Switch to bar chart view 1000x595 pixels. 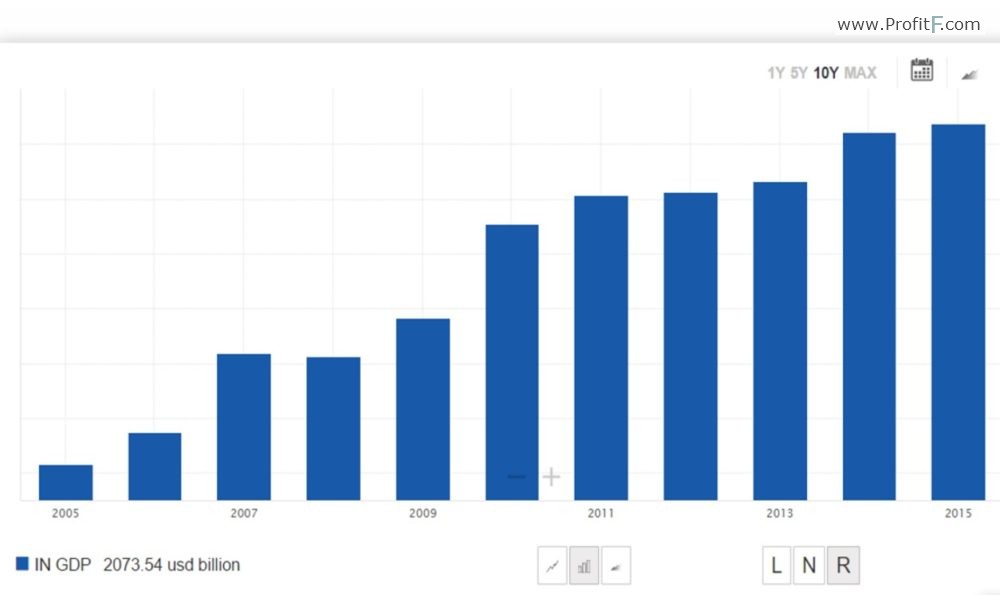(584, 565)
